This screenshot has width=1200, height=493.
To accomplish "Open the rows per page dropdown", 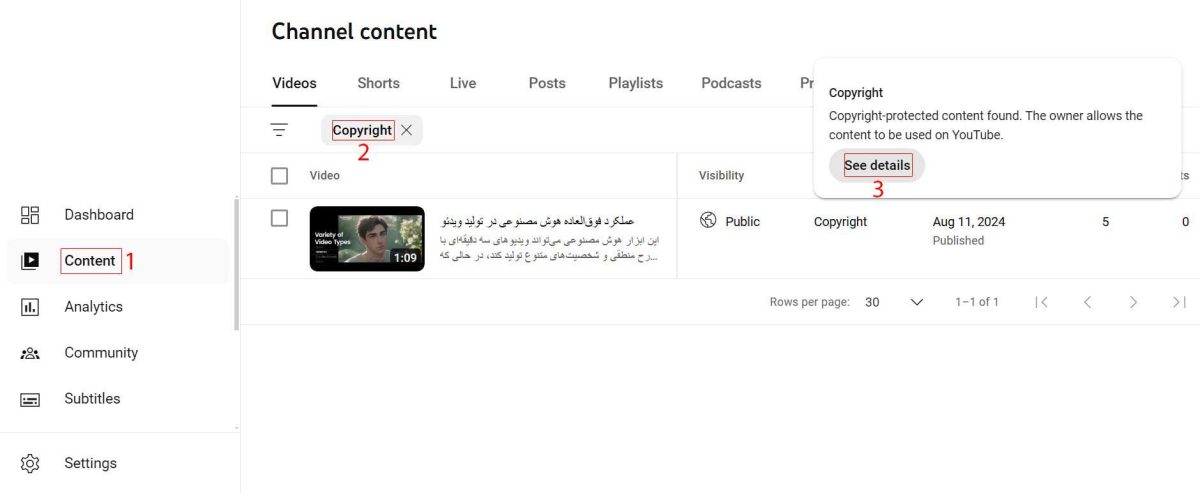I will click(894, 302).
